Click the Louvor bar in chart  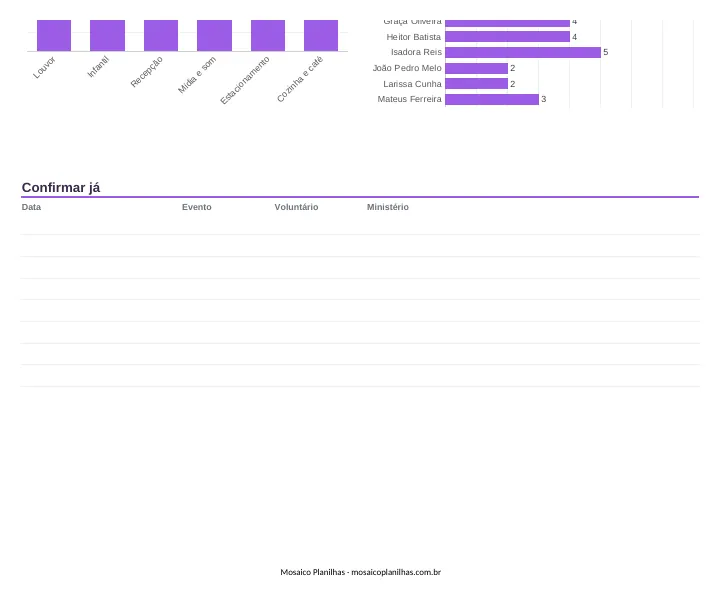[x=54, y=35]
